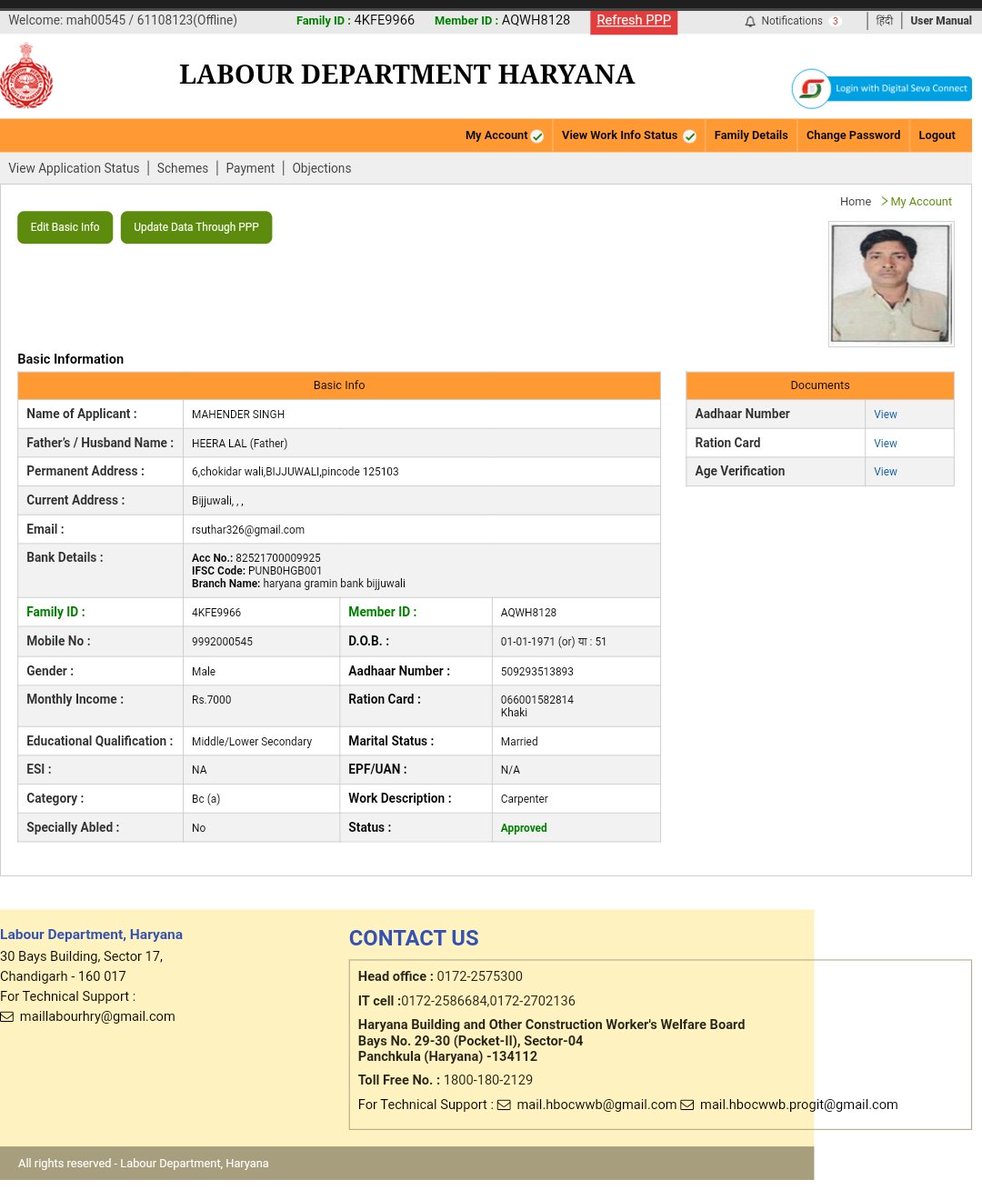Click Family ID value 4KFE9966 in table
Viewport: 982px width, 1200px height.
[x=216, y=612]
